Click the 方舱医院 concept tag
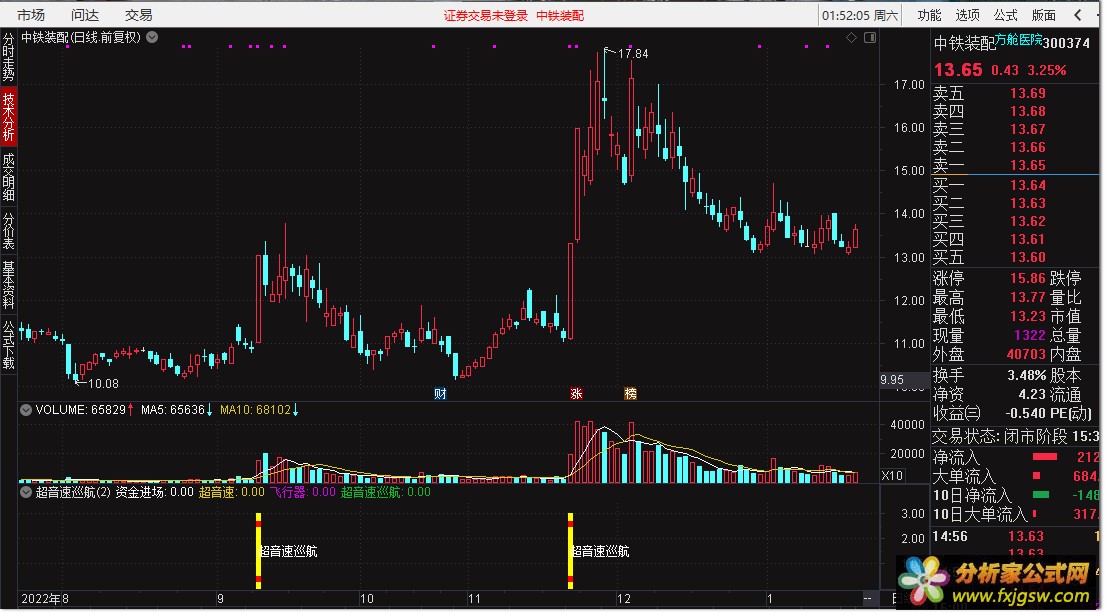Image resolution: width=1106 pixels, height=613 pixels. pyautogui.click(x=1019, y=40)
